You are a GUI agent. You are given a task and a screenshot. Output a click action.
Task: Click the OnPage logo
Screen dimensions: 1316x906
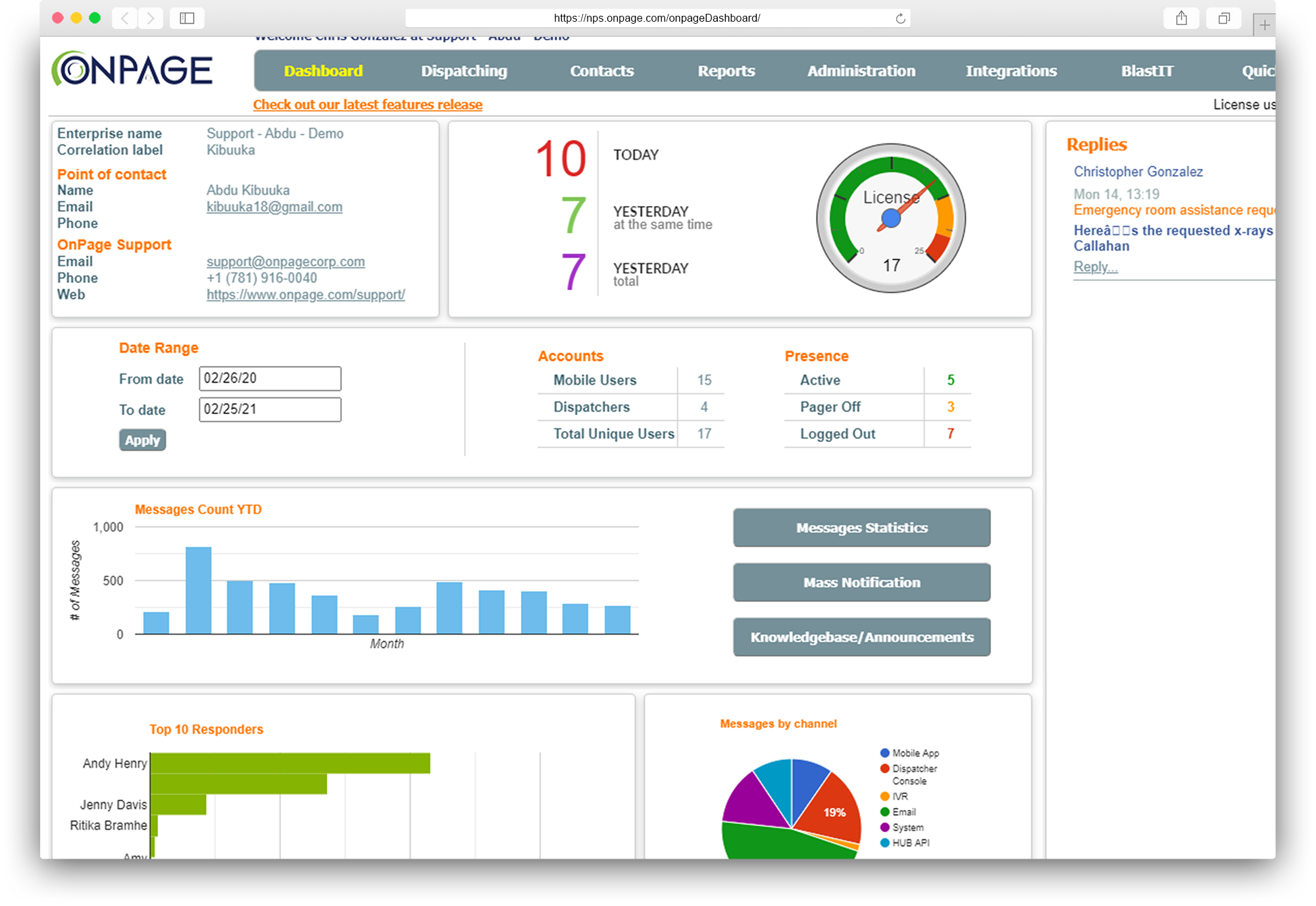point(132,69)
